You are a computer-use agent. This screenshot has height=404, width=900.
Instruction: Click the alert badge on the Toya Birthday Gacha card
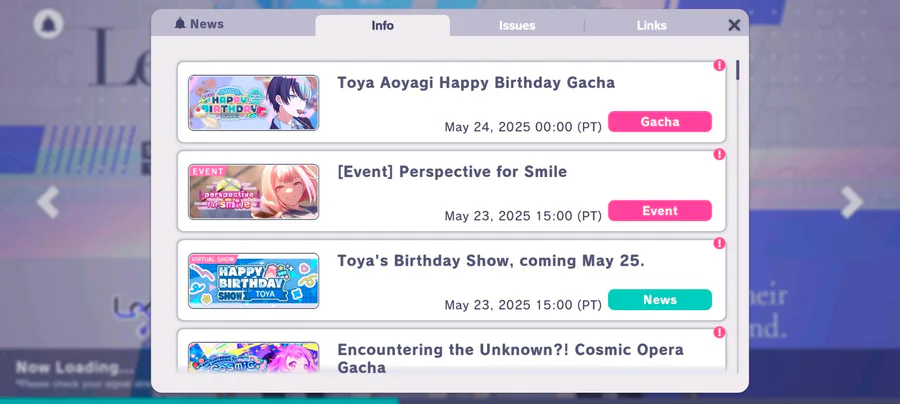pyautogui.click(x=719, y=65)
